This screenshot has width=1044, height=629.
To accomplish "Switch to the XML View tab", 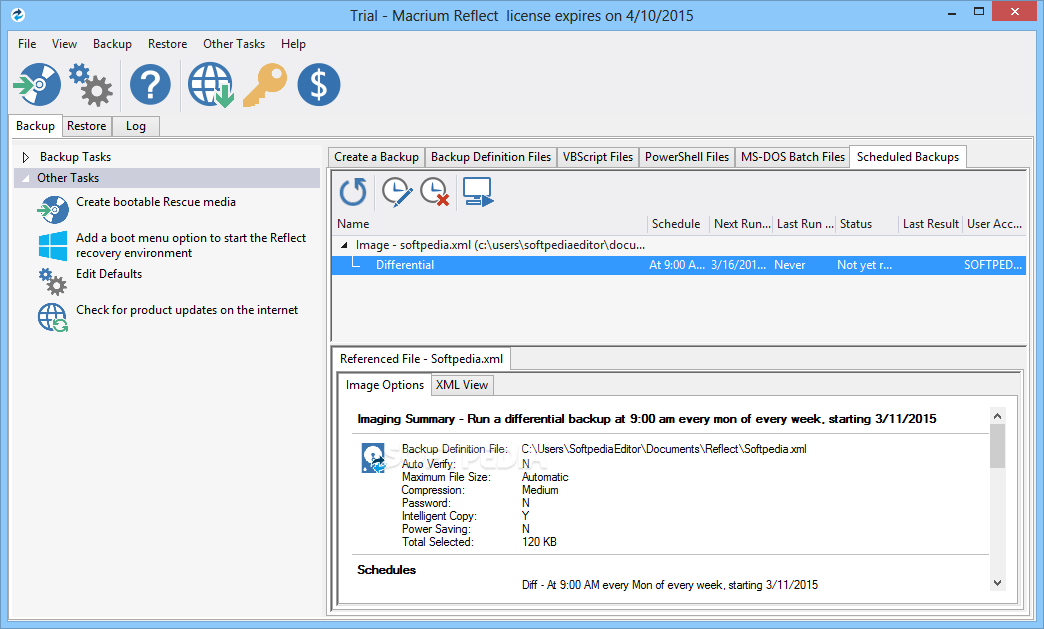I will tap(462, 385).
